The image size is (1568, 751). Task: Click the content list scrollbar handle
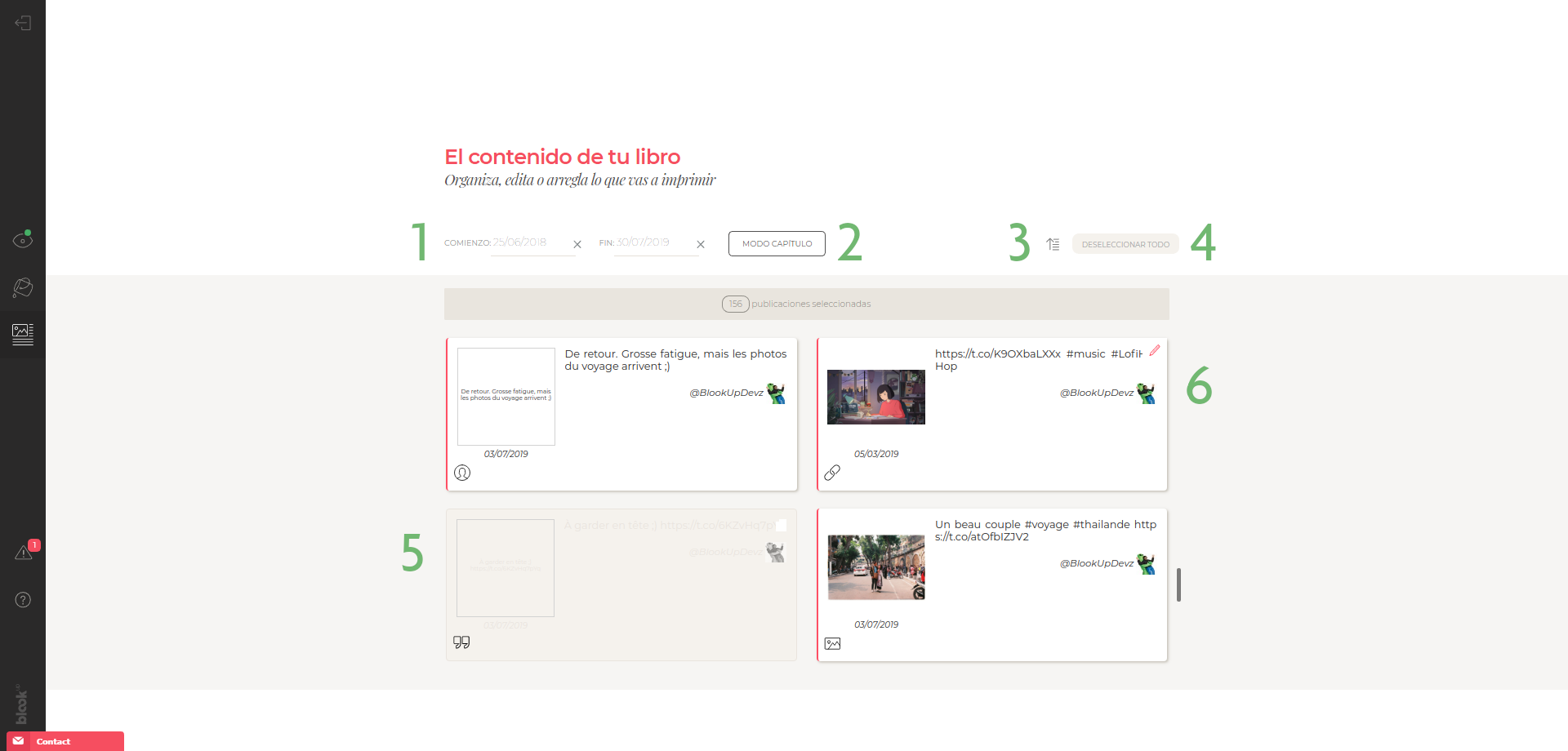pos(1178,584)
